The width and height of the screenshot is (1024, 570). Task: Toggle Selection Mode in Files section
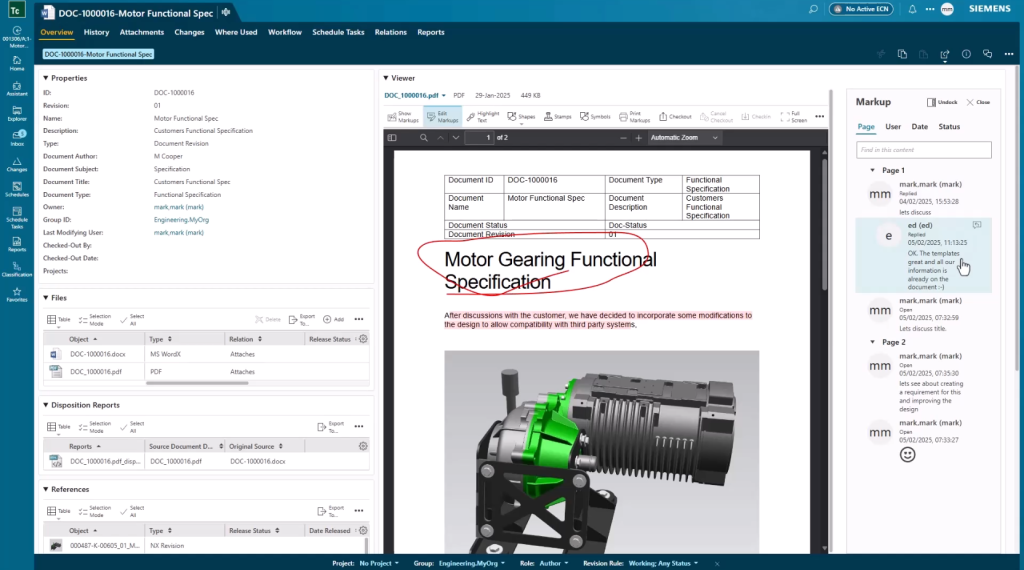(95, 319)
